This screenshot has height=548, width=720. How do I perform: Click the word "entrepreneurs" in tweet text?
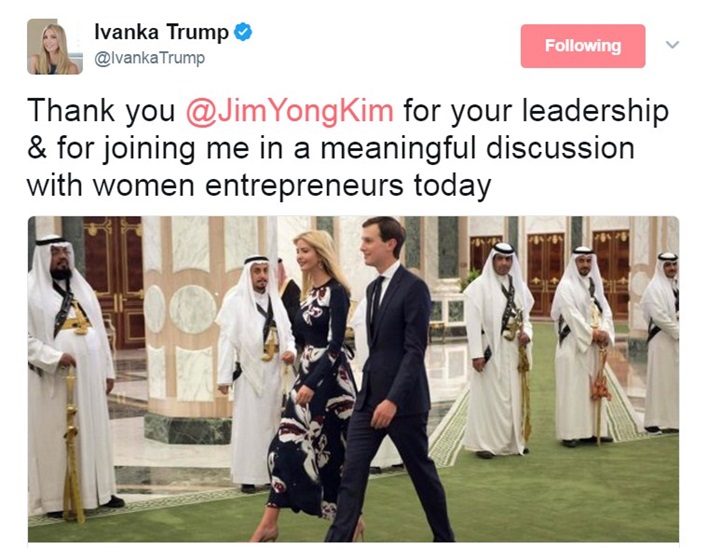point(304,186)
